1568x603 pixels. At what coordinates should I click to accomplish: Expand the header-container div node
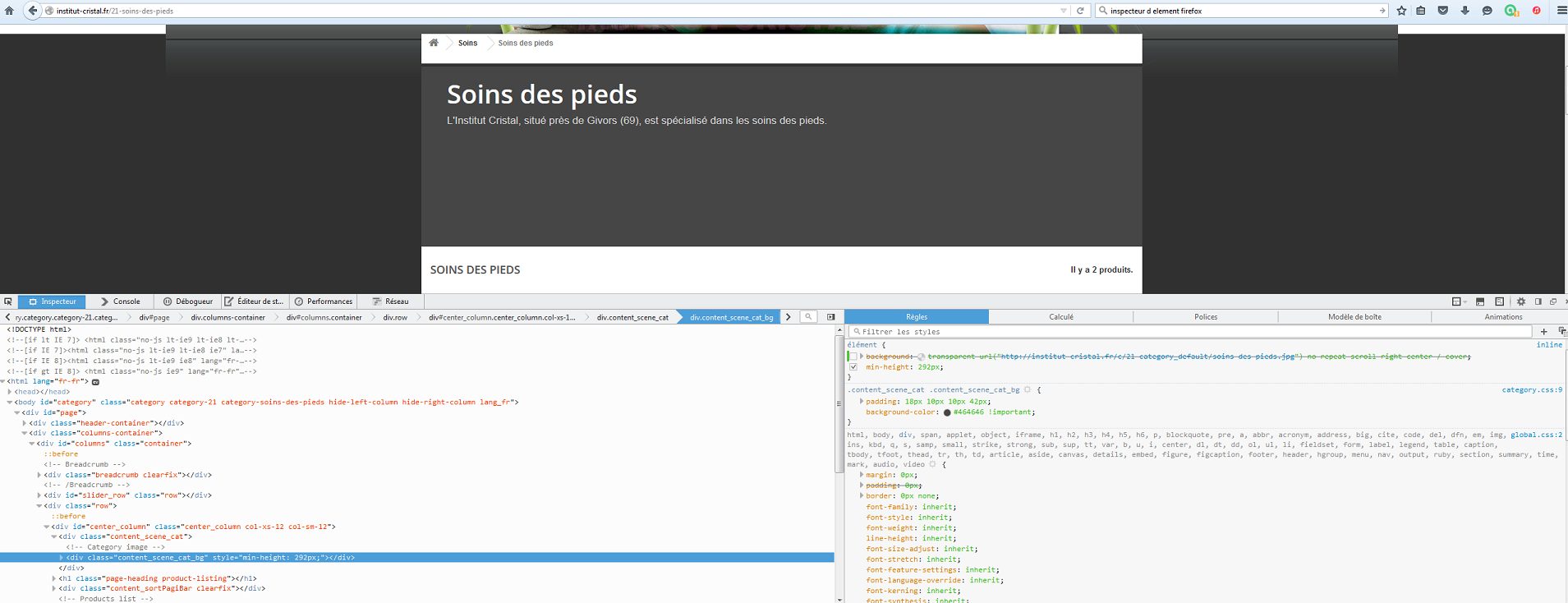coord(25,423)
